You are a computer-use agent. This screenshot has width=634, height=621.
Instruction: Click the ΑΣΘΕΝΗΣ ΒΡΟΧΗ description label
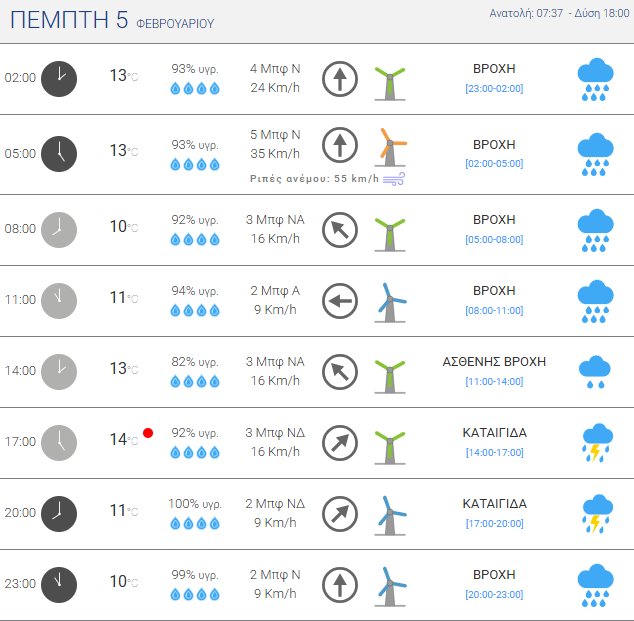pos(494,361)
